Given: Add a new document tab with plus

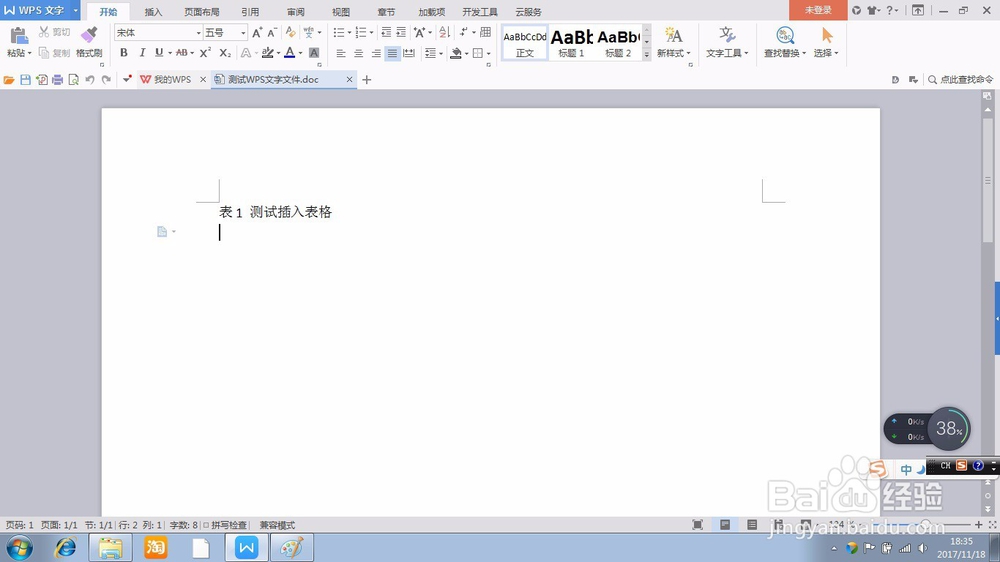Looking at the screenshot, I should [366, 80].
